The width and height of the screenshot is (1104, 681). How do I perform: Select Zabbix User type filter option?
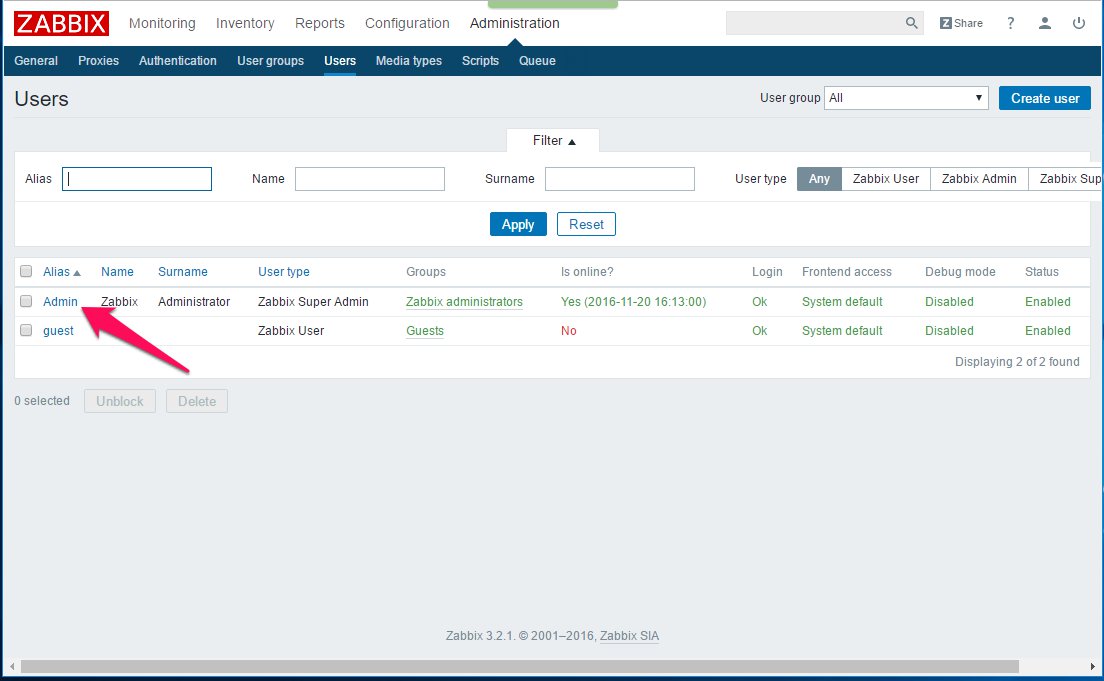tap(886, 179)
